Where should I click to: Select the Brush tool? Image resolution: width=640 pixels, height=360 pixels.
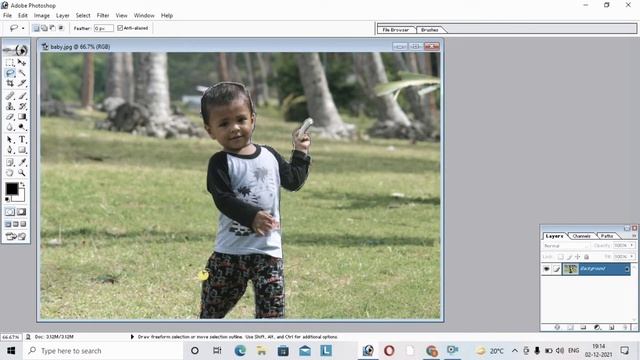tap(22, 96)
